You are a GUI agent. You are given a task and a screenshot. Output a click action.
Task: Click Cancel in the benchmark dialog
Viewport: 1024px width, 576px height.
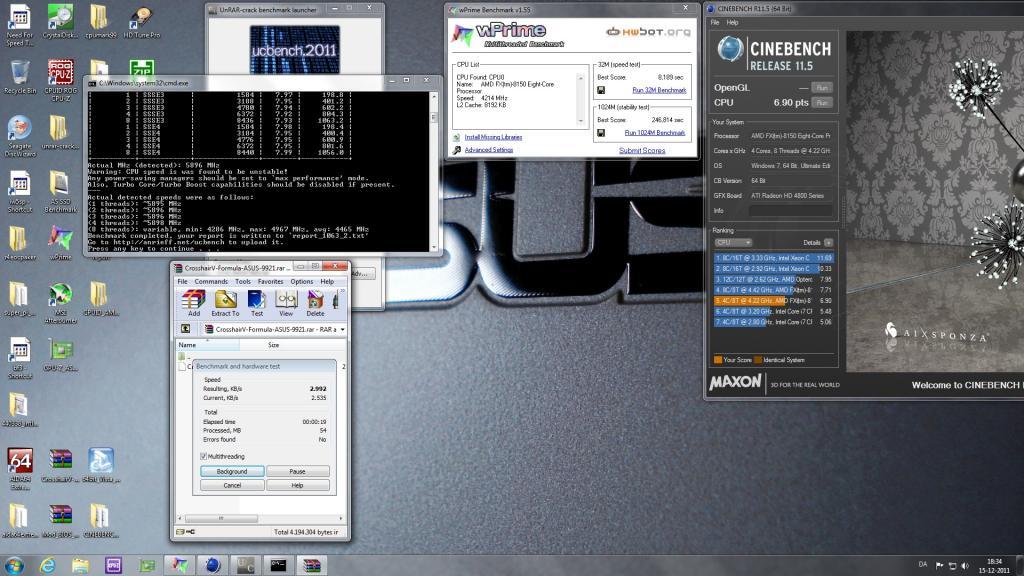(232, 485)
